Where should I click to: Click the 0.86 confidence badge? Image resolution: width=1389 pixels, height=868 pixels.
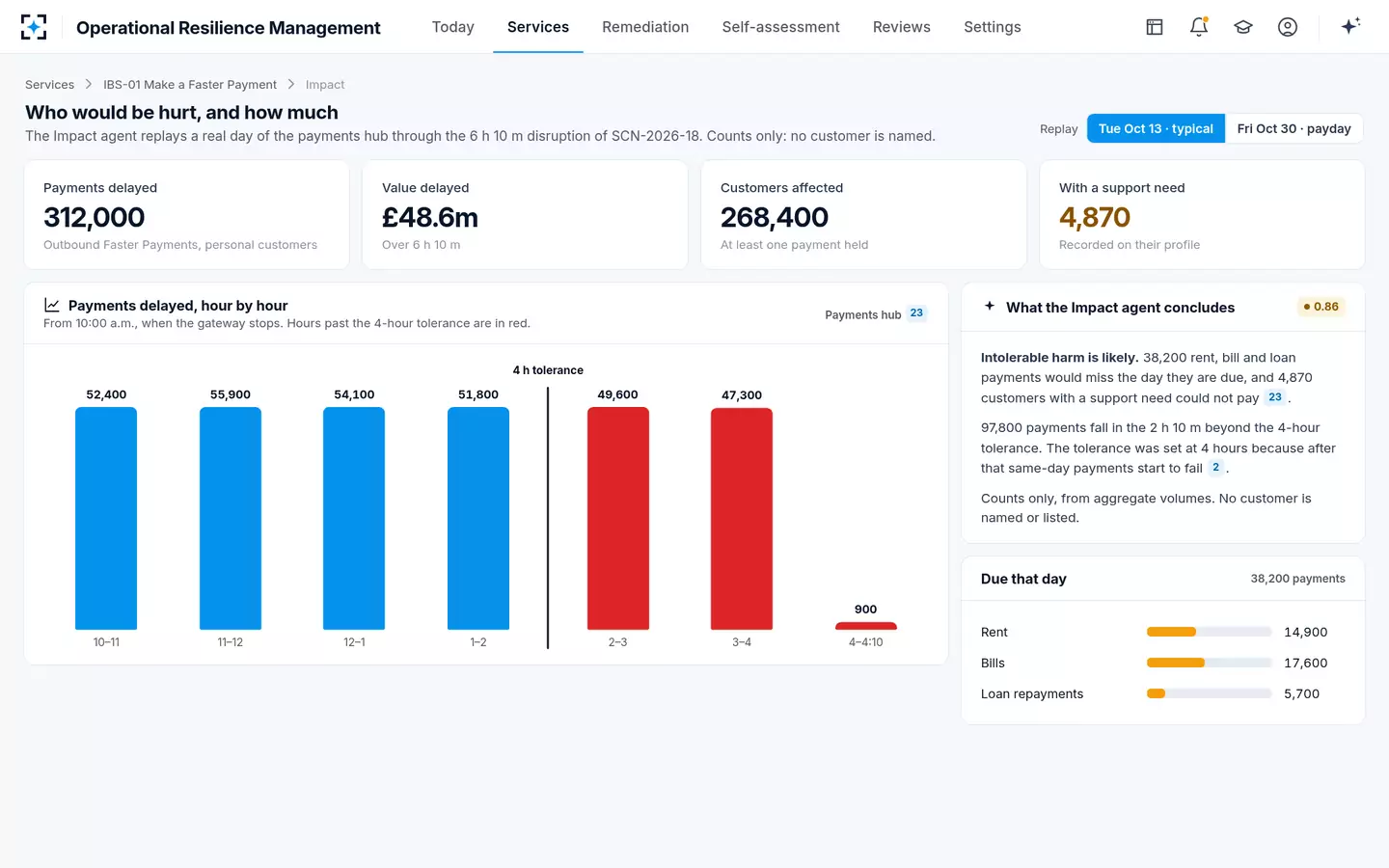[1321, 307]
